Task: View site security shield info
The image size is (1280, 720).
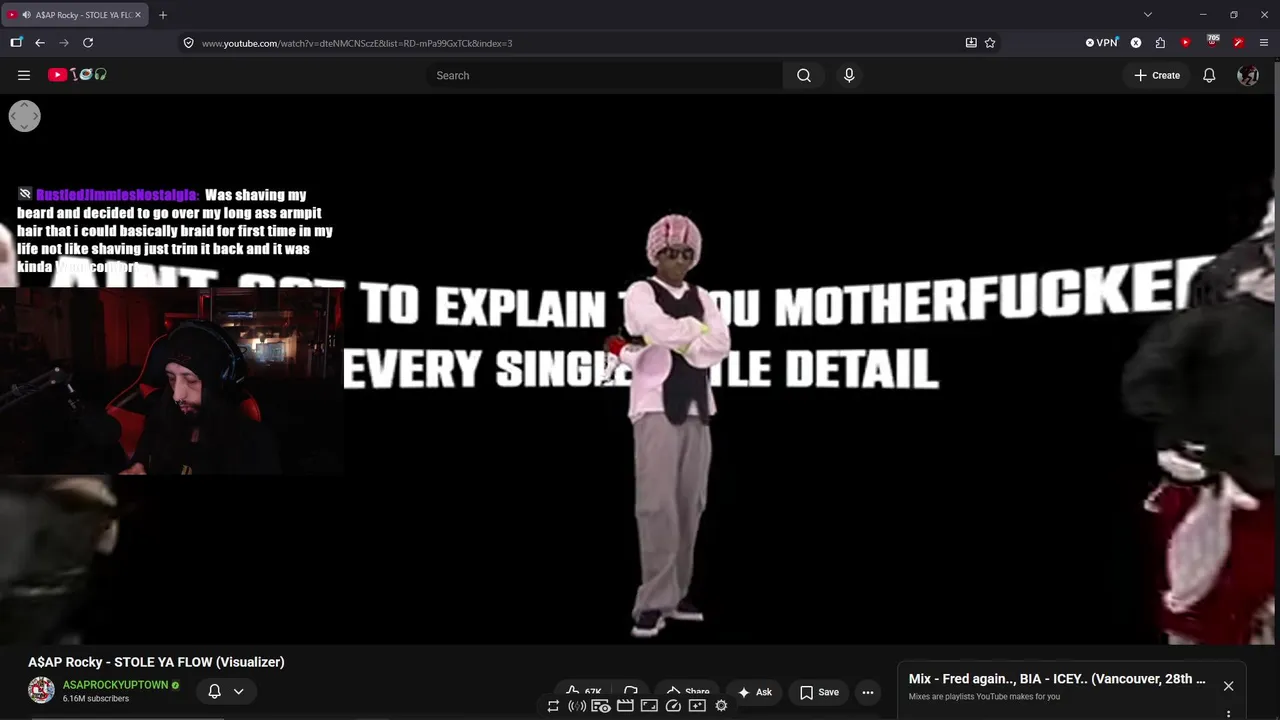Action: (188, 43)
